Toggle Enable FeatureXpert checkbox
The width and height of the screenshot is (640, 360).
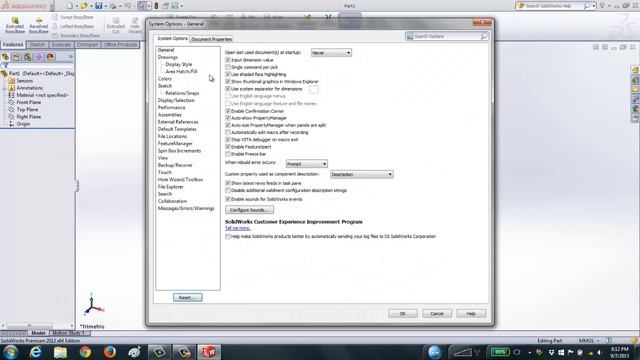(x=228, y=147)
